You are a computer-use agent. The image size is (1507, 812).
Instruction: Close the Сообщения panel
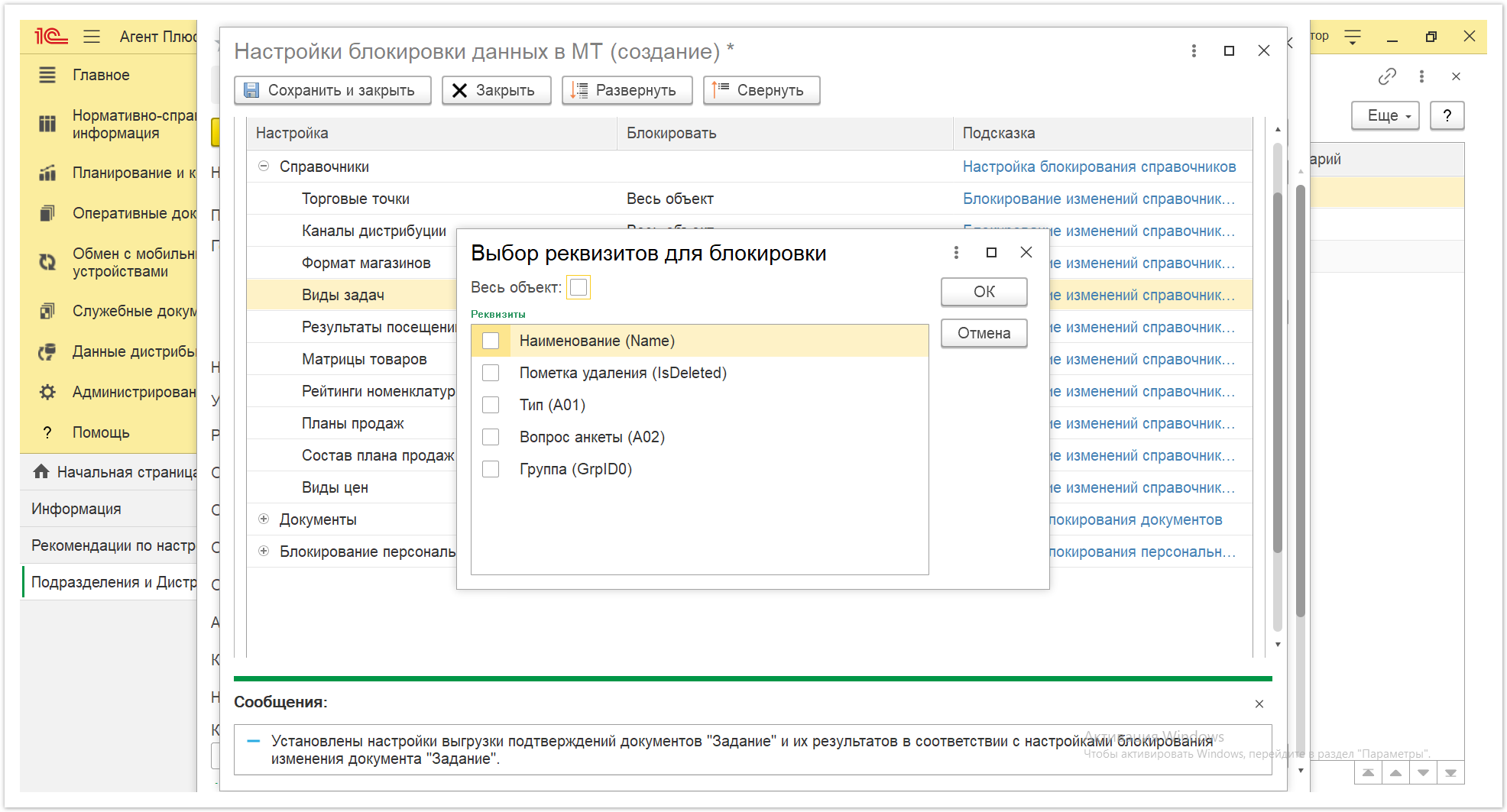[1259, 704]
